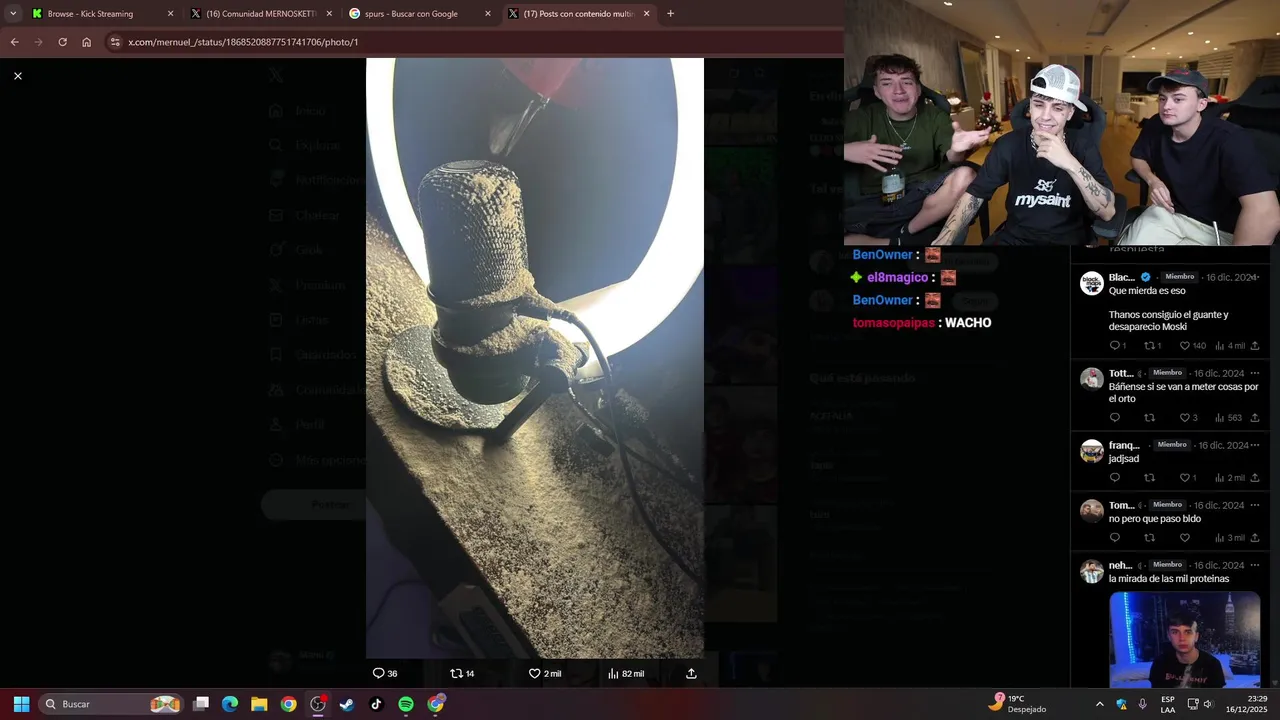Screen dimensions: 1280x720
Task: Share the photo post
Action: tap(691, 674)
